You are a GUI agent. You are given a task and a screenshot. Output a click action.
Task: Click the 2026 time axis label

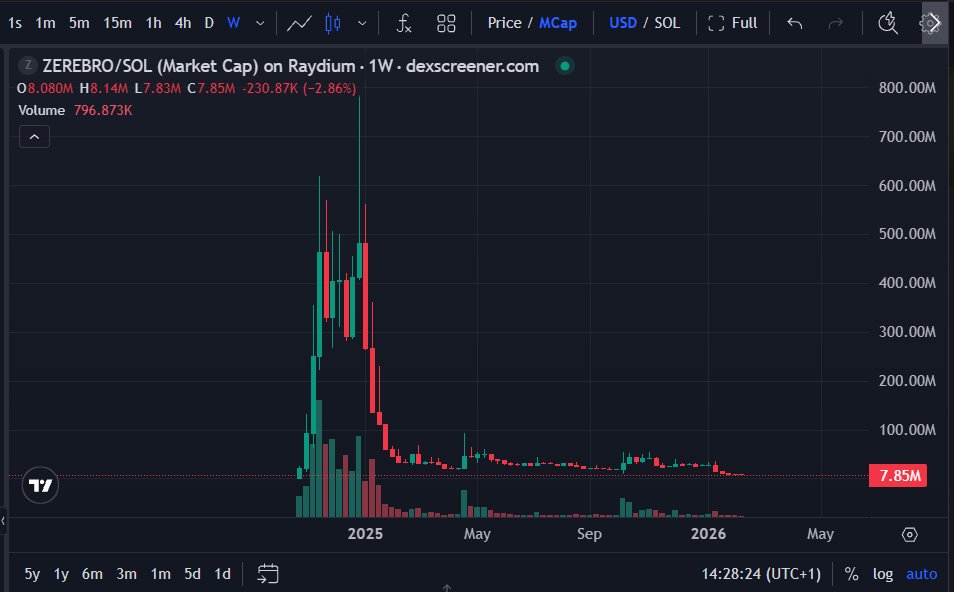point(708,534)
